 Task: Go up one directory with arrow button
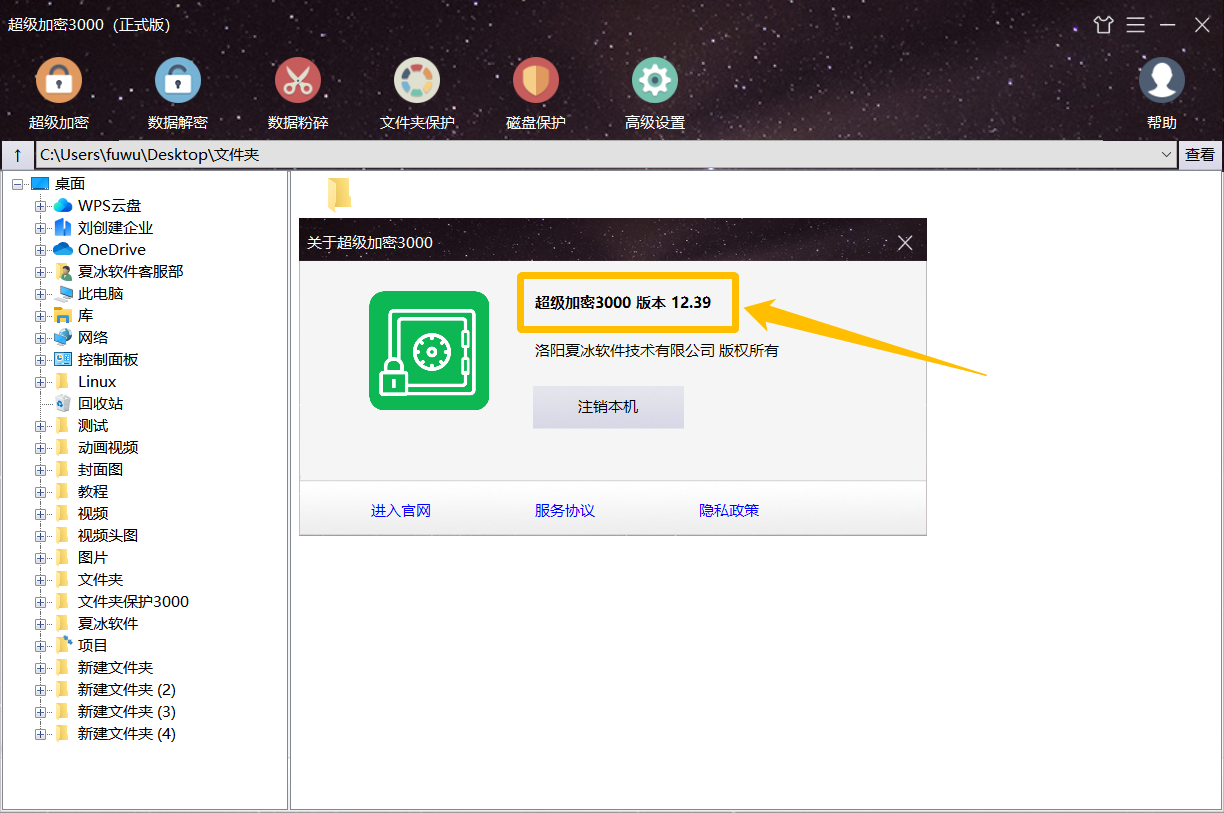click(18, 155)
